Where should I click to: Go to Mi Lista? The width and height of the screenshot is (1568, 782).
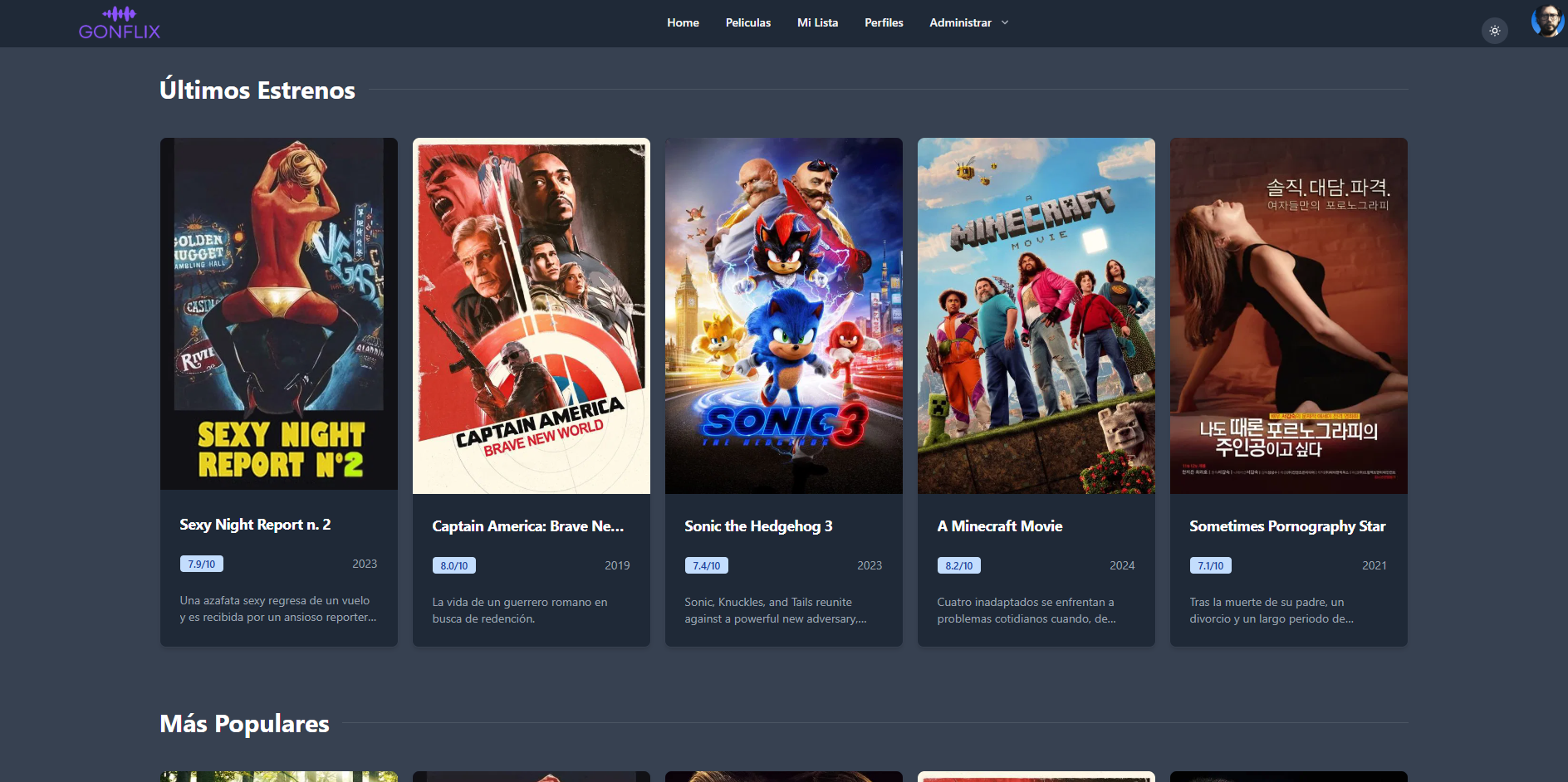817,22
